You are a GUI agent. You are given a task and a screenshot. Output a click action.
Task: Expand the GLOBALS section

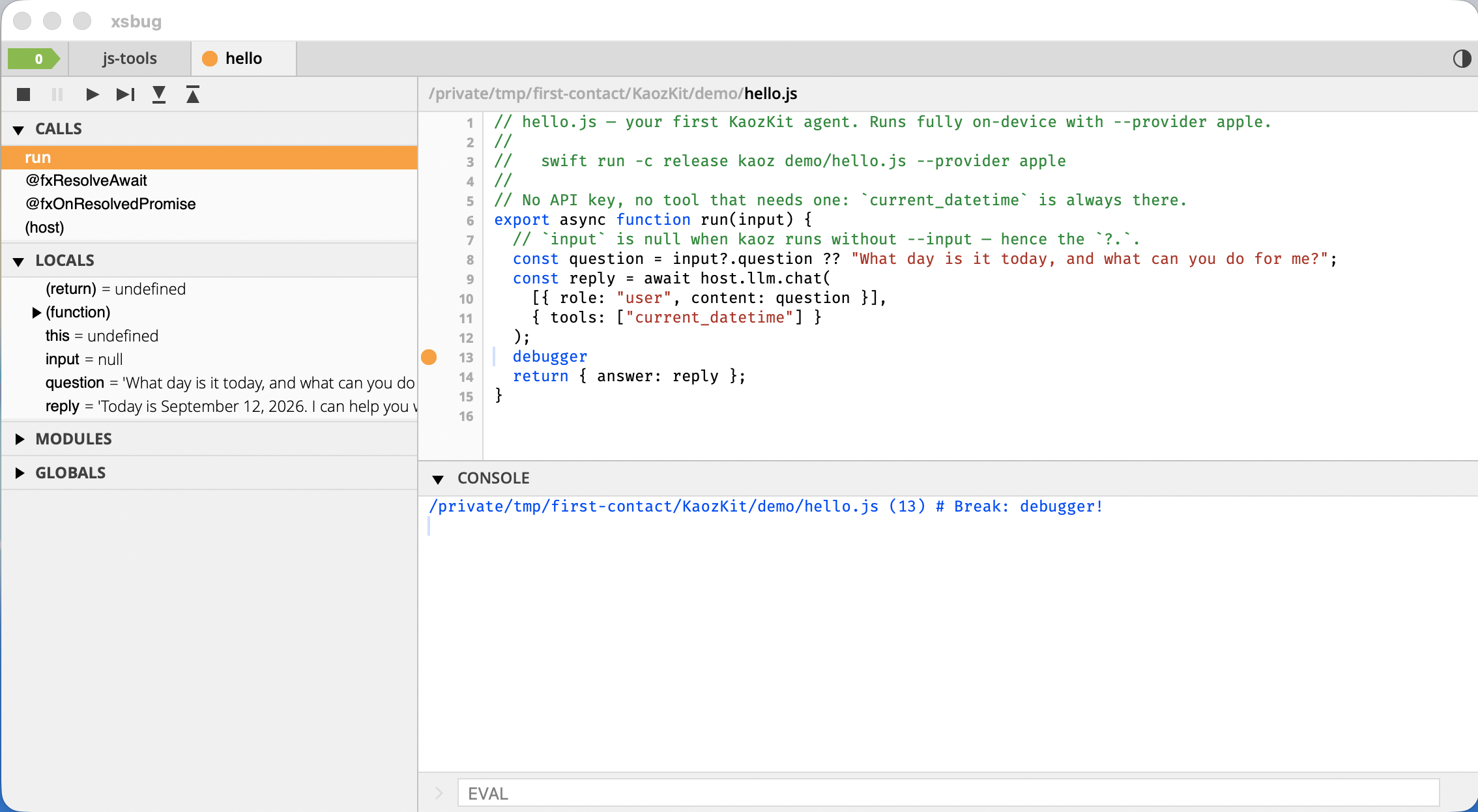pyautogui.click(x=20, y=473)
